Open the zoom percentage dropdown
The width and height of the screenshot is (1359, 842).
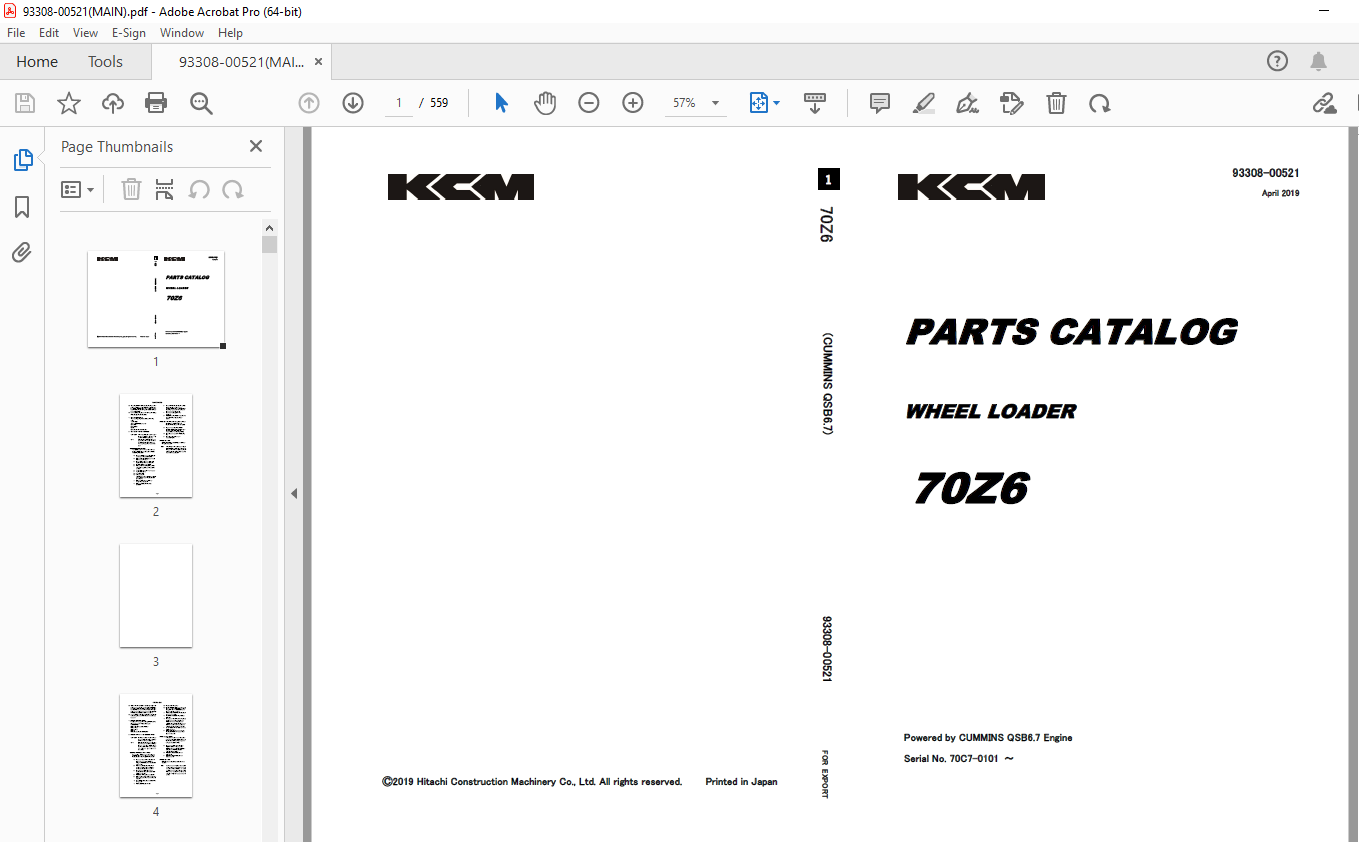(x=715, y=103)
